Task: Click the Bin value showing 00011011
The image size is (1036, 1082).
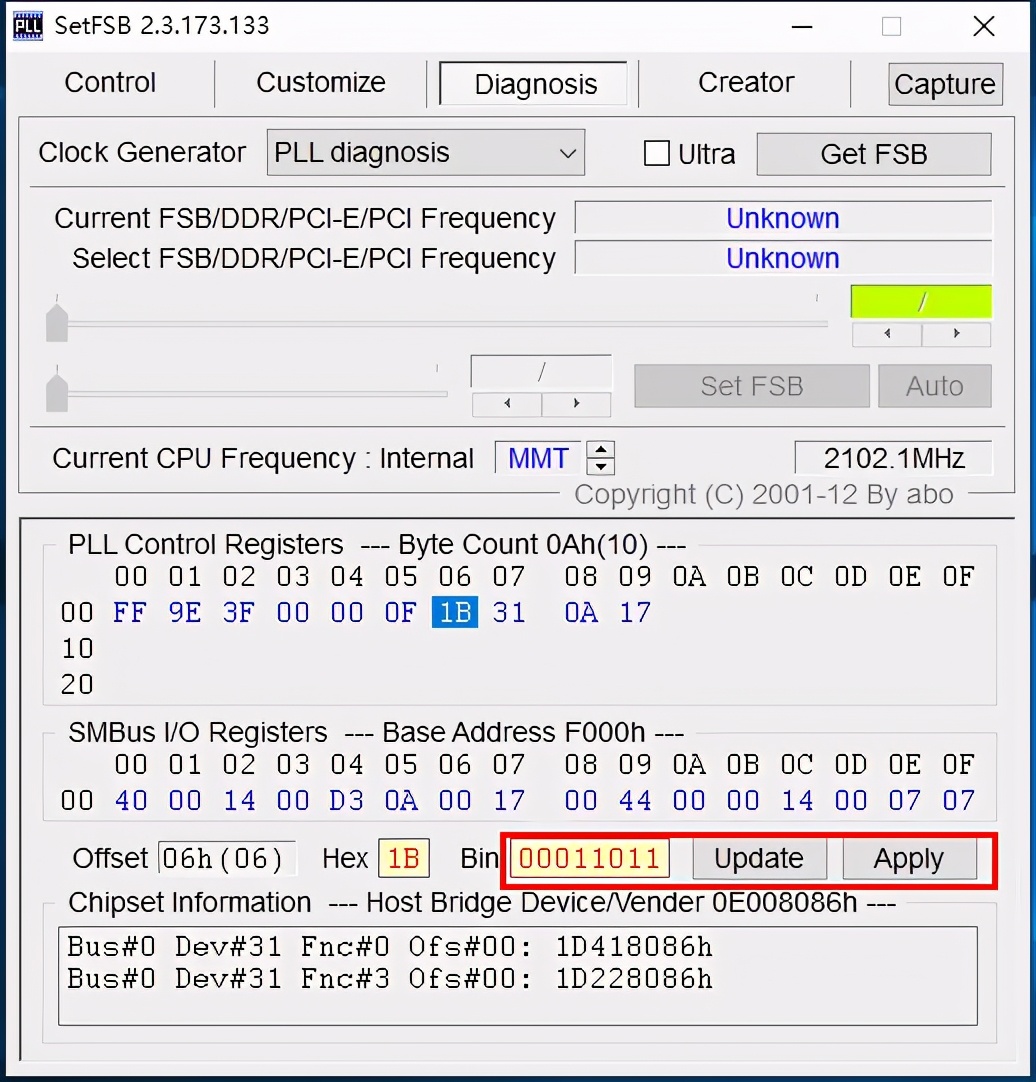Action: pyautogui.click(x=589, y=858)
